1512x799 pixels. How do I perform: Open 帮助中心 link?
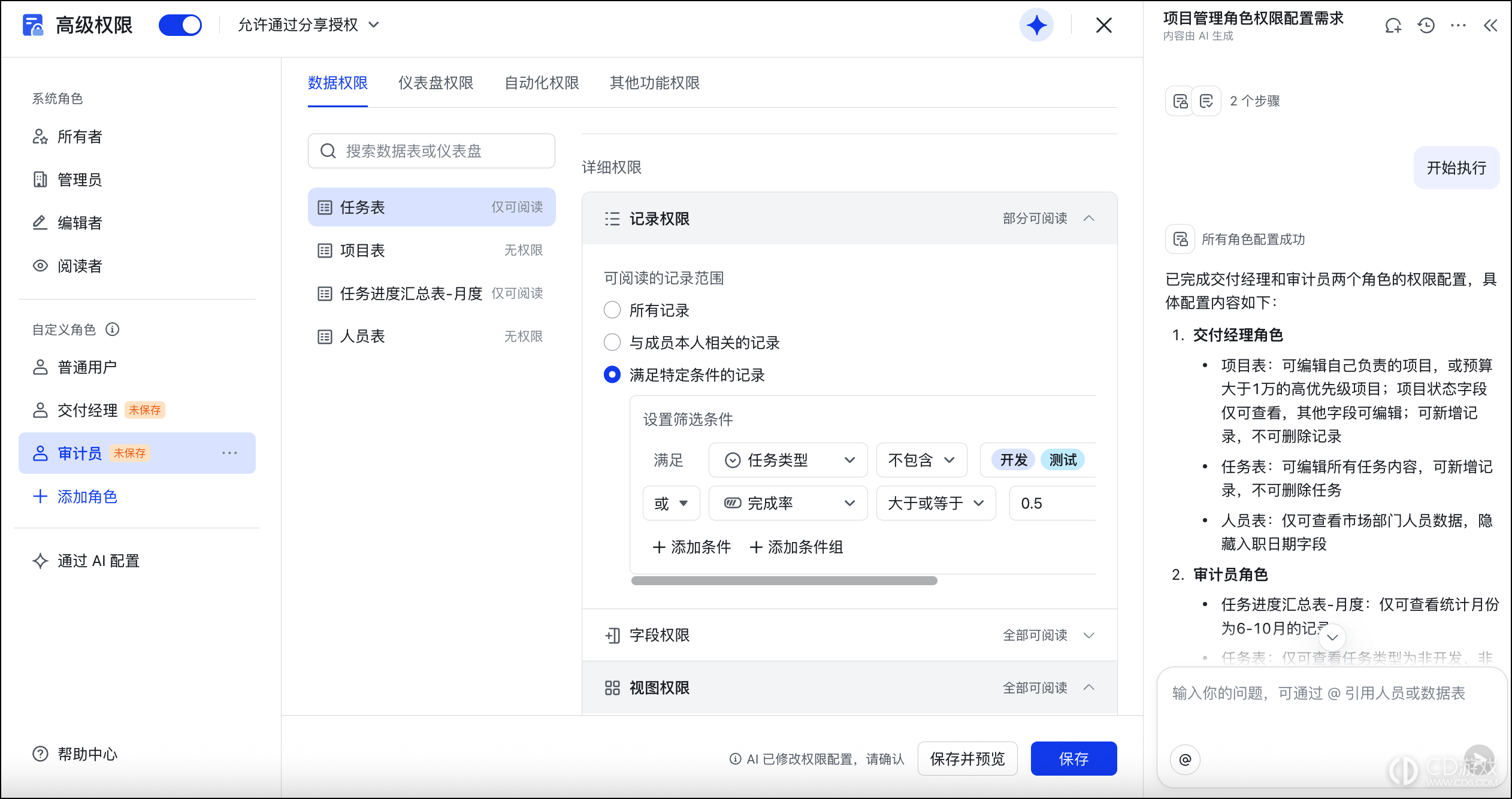click(x=75, y=754)
